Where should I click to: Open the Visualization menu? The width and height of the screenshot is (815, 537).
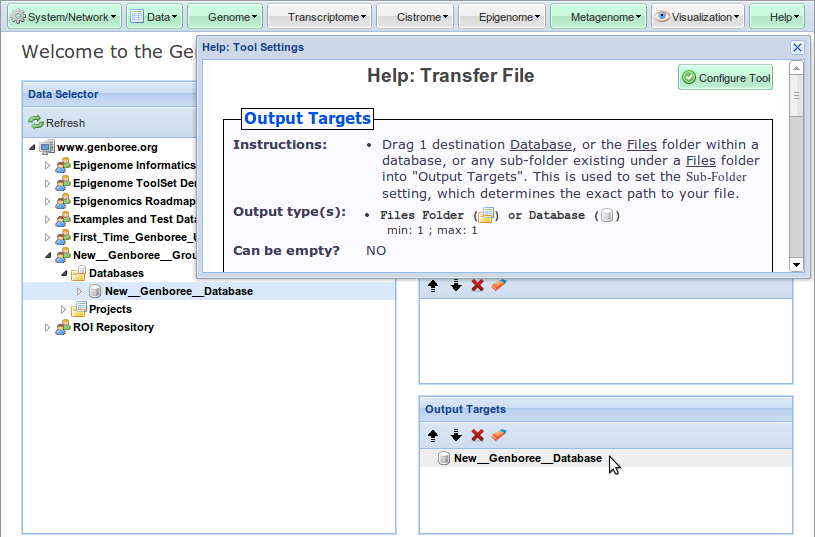698,17
